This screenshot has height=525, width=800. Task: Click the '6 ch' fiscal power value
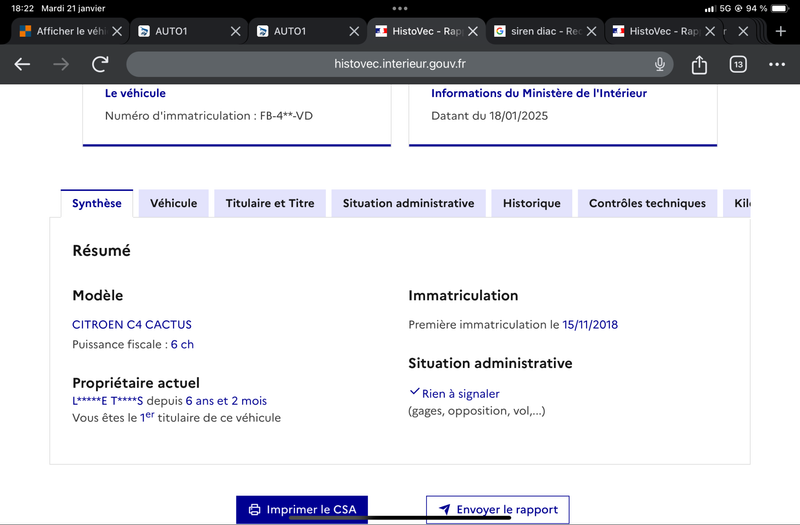(182, 344)
